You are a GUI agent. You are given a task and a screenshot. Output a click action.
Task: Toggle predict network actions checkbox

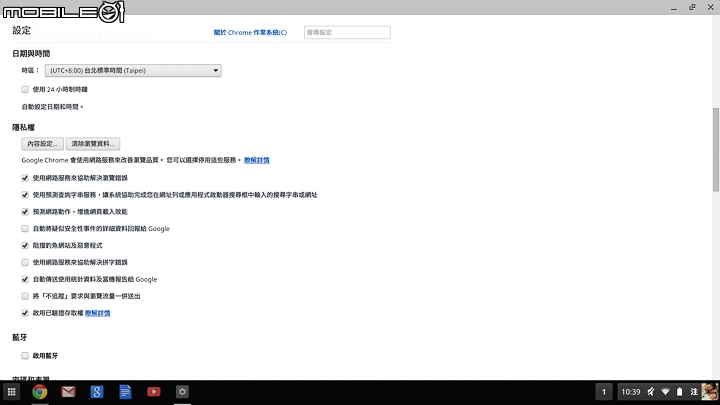tap(25, 212)
